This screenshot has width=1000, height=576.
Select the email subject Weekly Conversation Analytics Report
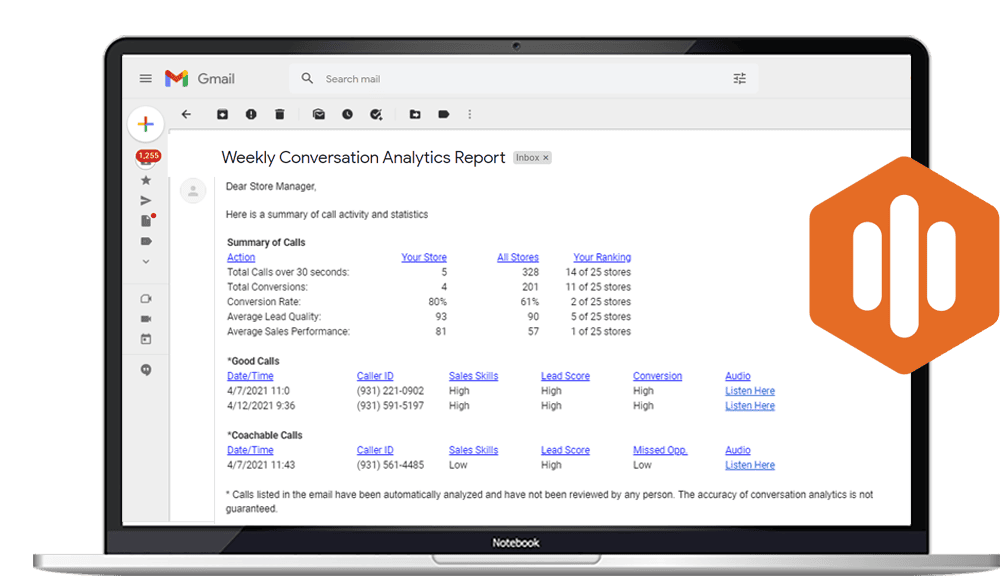(363, 158)
